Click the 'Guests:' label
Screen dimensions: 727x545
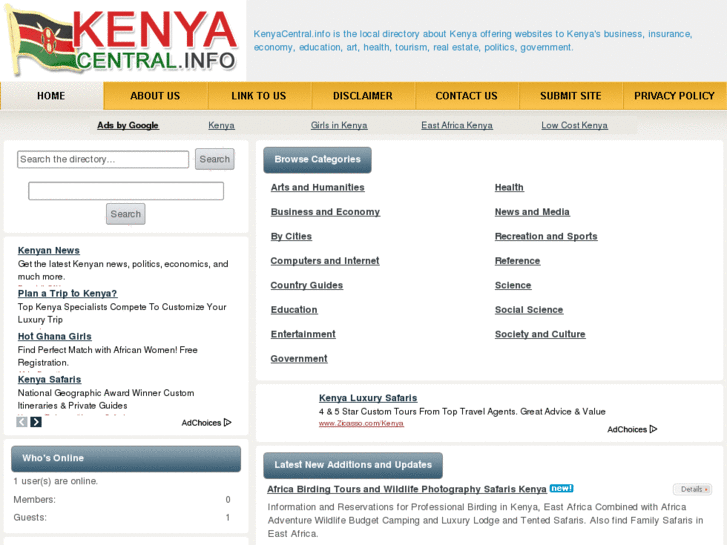coord(30,518)
